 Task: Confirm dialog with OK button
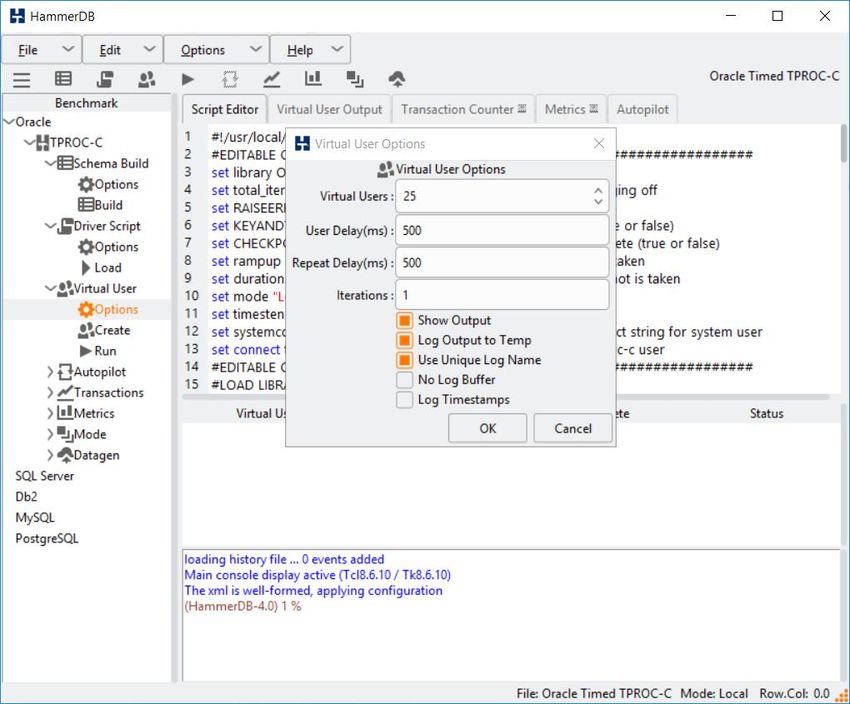(x=487, y=429)
